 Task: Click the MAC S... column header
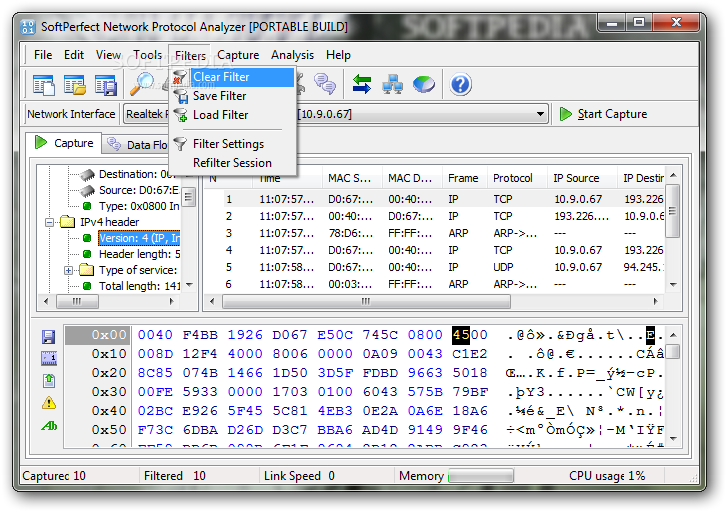[352, 178]
